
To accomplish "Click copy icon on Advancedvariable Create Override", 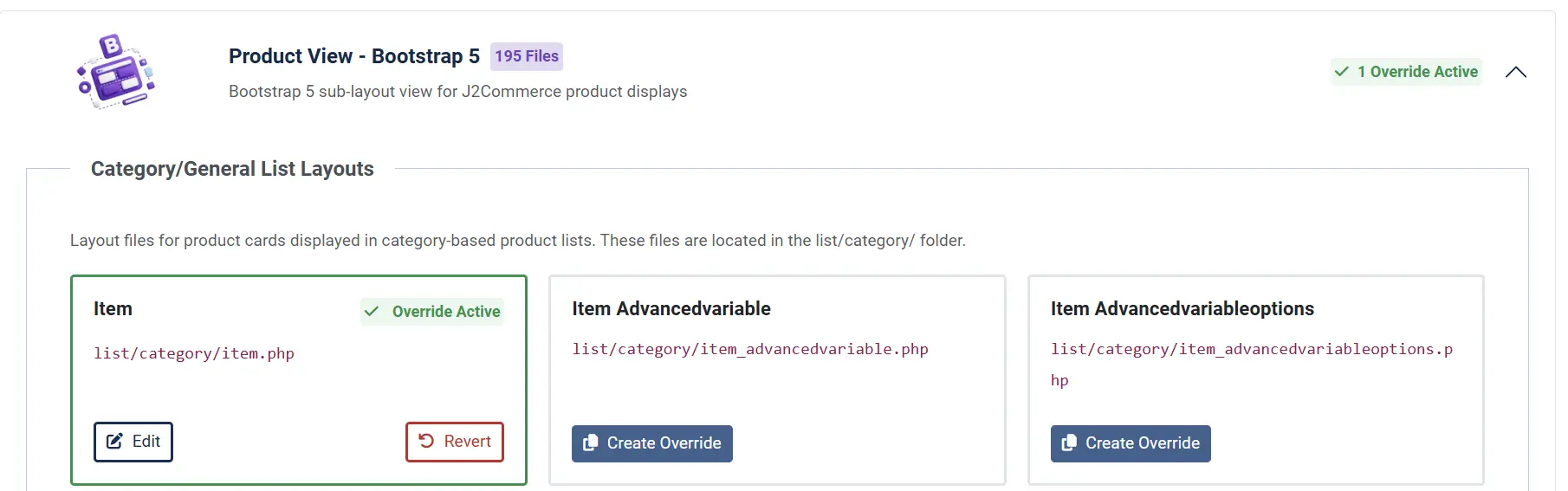I will [x=591, y=443].
